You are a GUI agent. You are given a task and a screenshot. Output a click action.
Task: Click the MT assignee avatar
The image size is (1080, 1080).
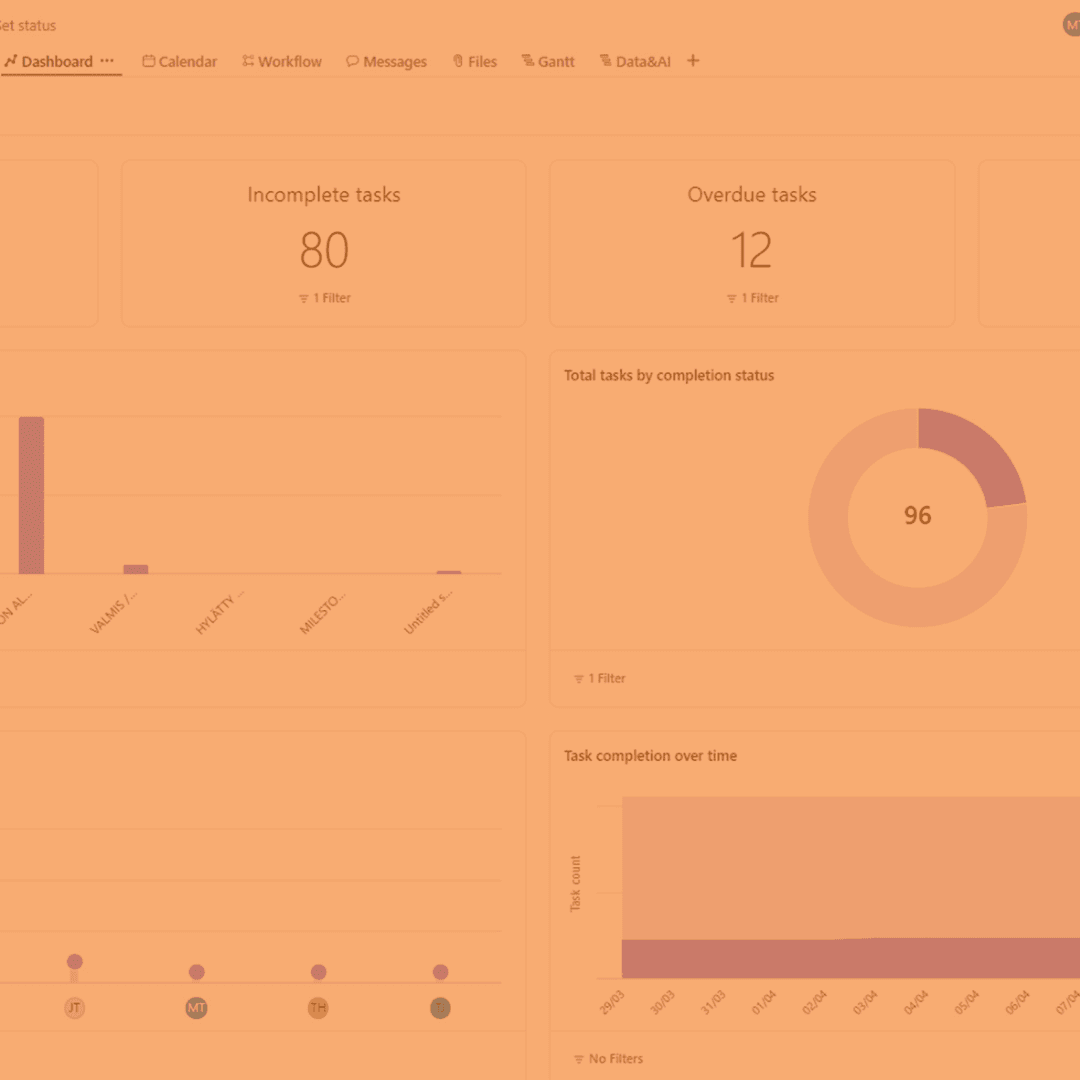196,1008
